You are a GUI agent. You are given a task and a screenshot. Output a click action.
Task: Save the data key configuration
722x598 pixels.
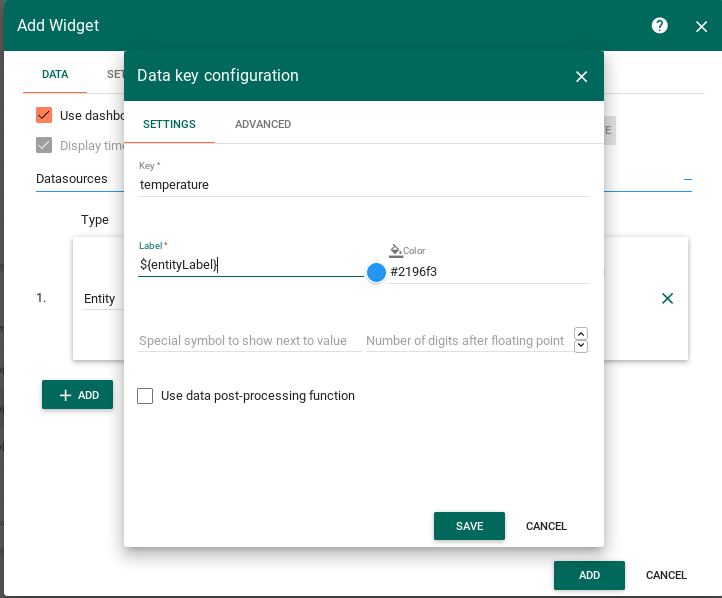[469, 526]
